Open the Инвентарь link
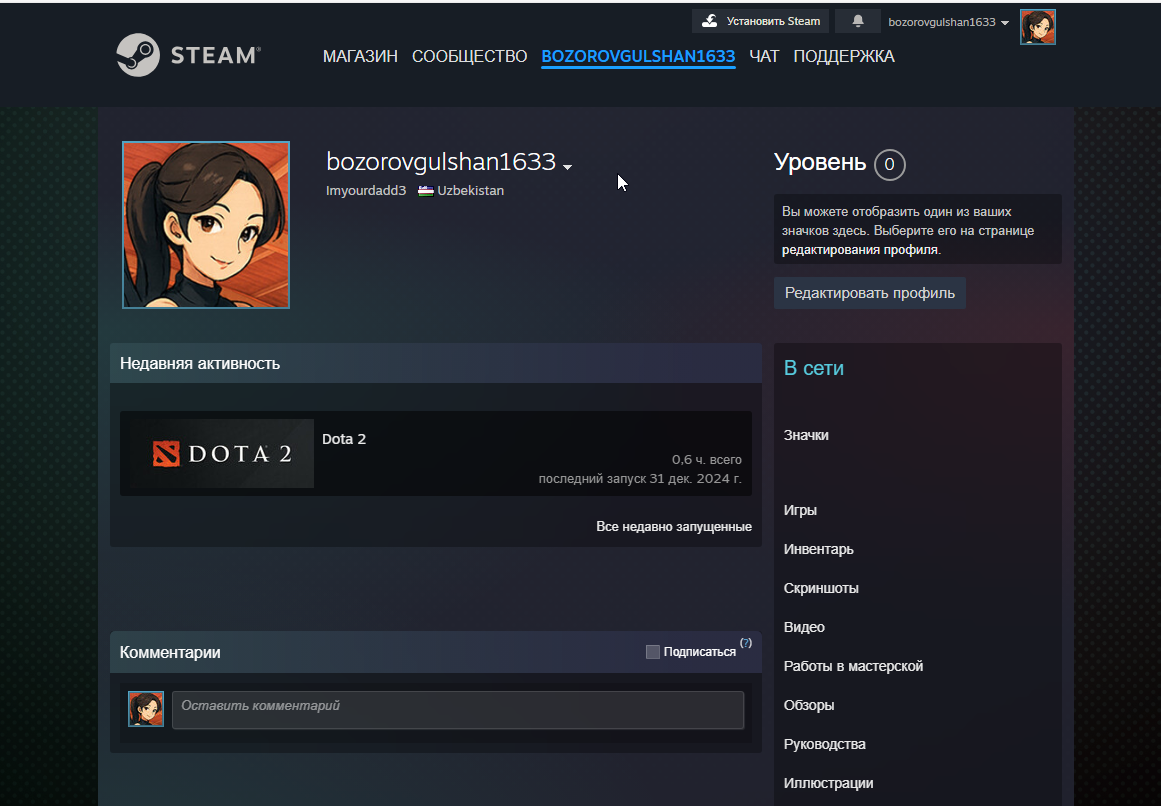This screenshot has width=1161, height=806. [x=818, y=549]
